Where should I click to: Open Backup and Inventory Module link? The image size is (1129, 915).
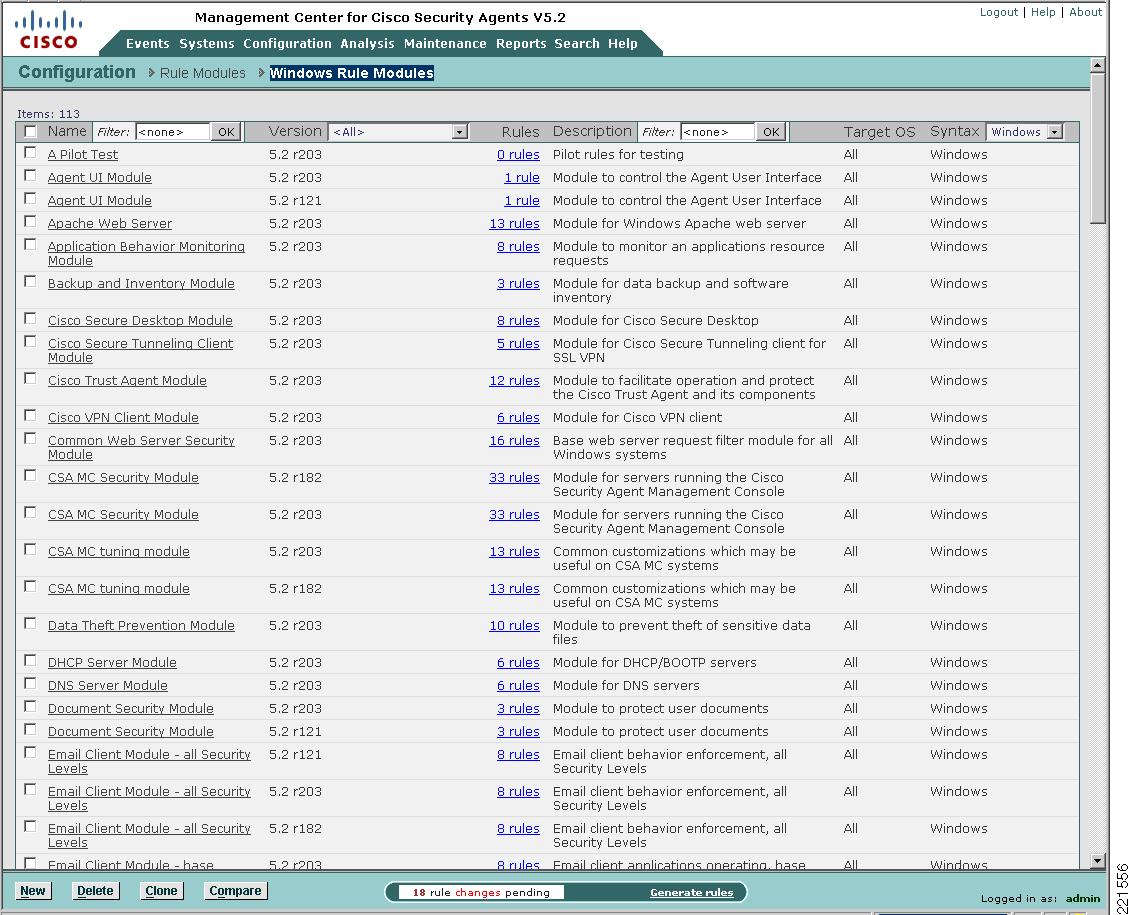click(141, 284)
